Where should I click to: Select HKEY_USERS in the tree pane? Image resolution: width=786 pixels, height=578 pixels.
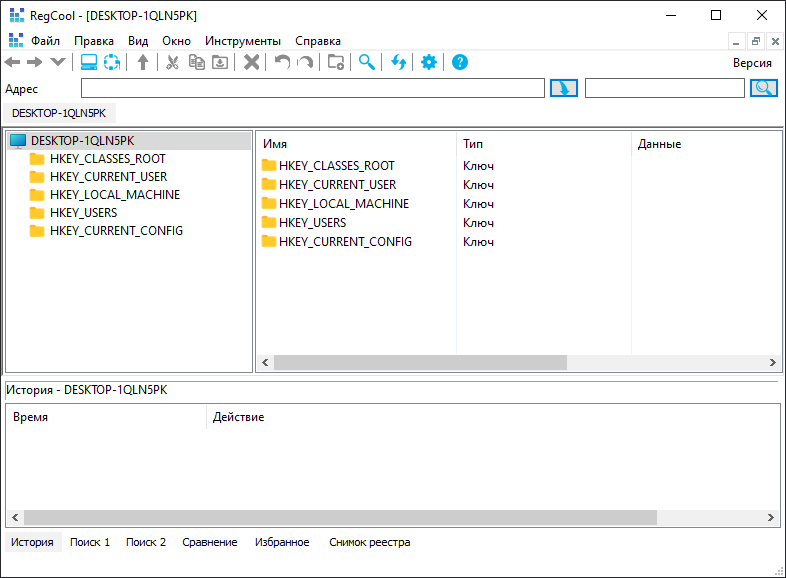pyautogui.click(x=84, y=213)
